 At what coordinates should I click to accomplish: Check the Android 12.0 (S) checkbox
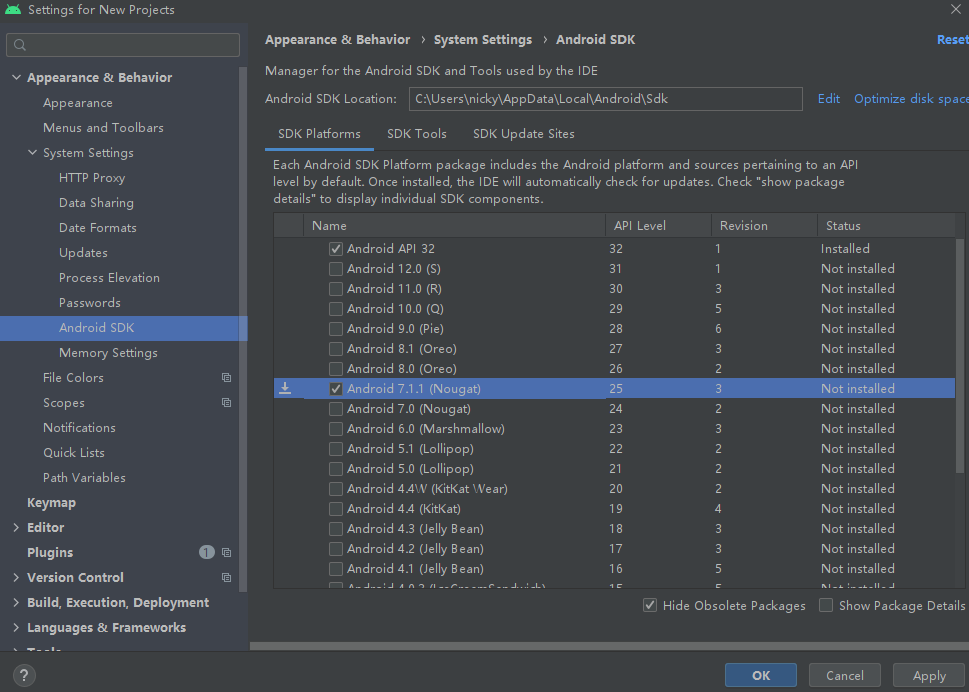tap(336, 269)
